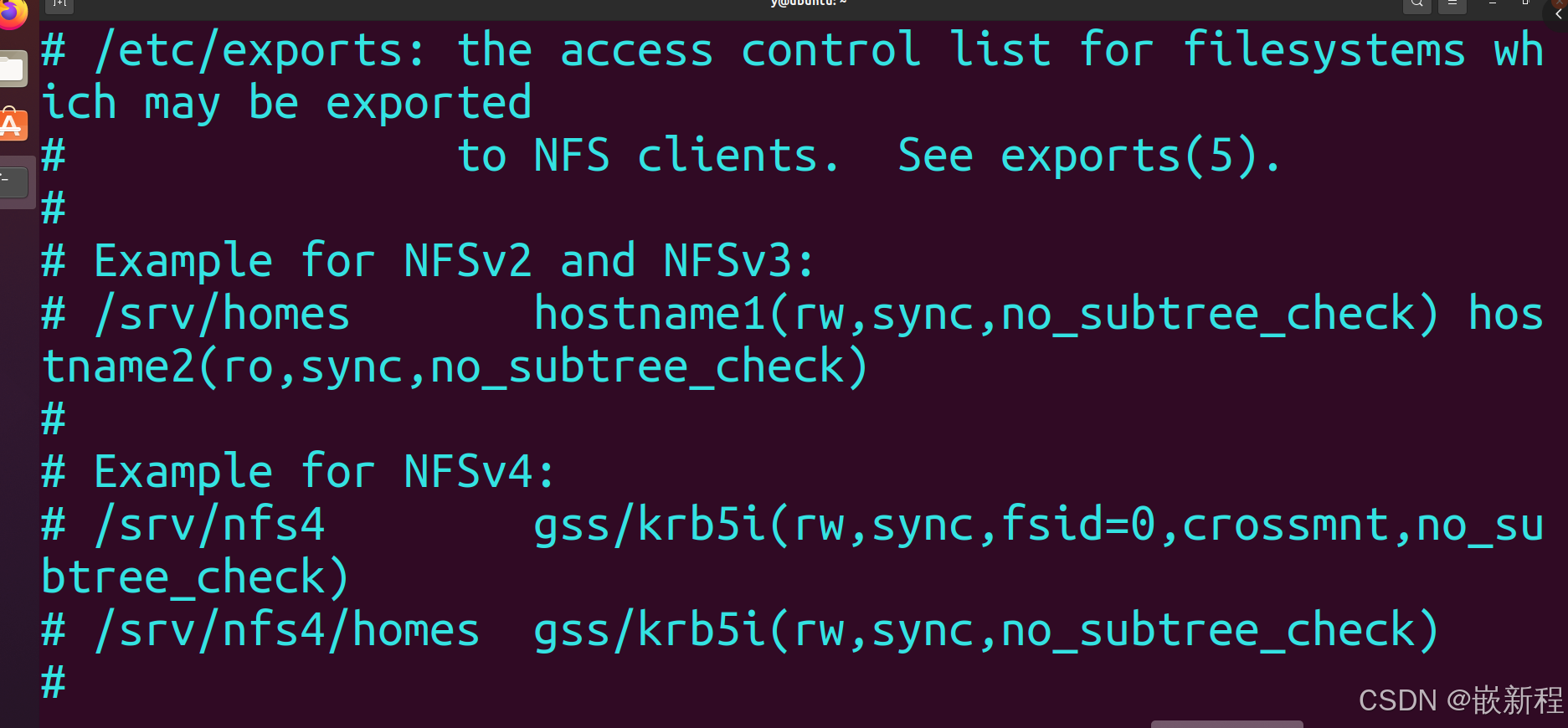Click the /srv/nfs4/homes export path text

(x=286, y=629)
